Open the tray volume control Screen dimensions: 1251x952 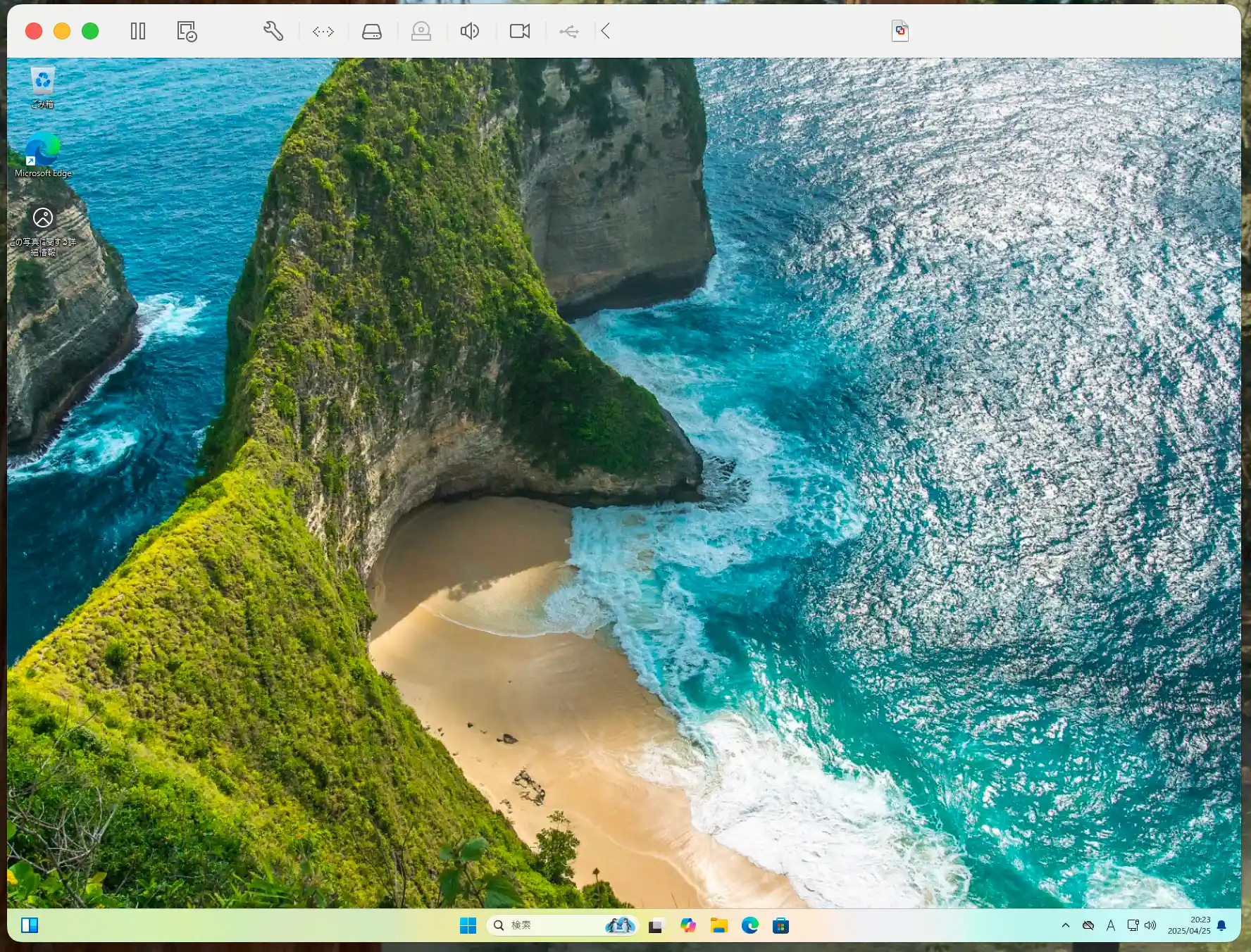(1150, 925)
